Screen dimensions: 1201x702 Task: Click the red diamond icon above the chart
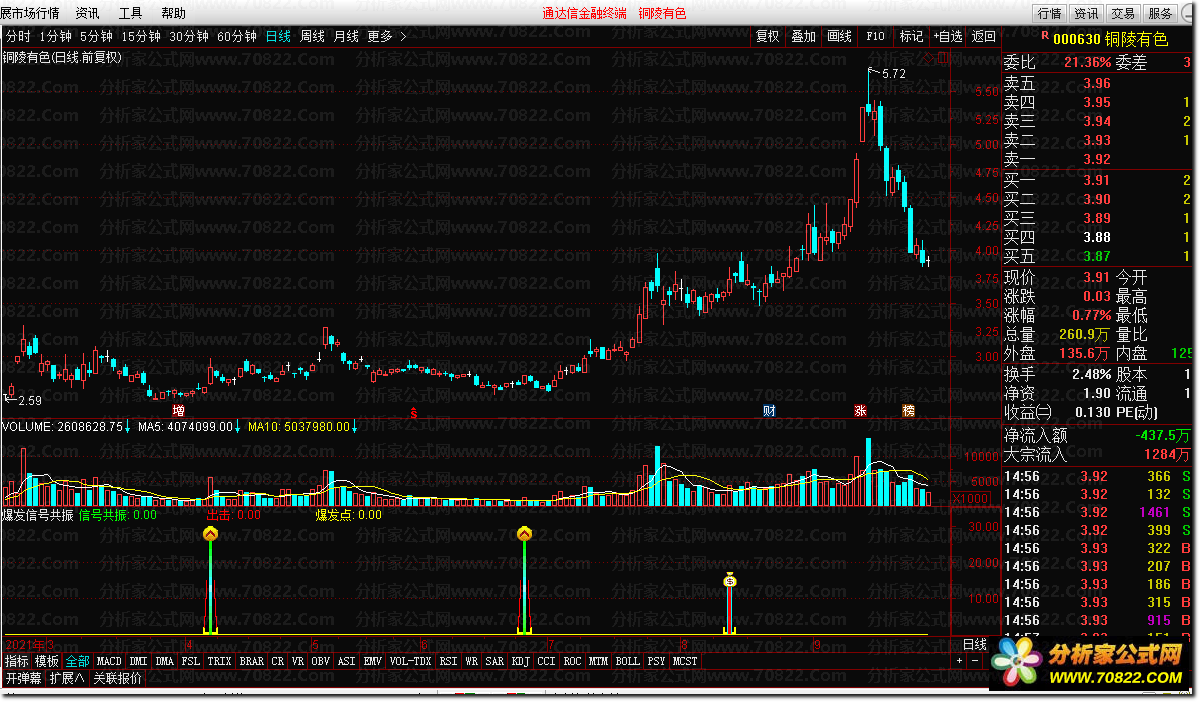coord(929,57)
